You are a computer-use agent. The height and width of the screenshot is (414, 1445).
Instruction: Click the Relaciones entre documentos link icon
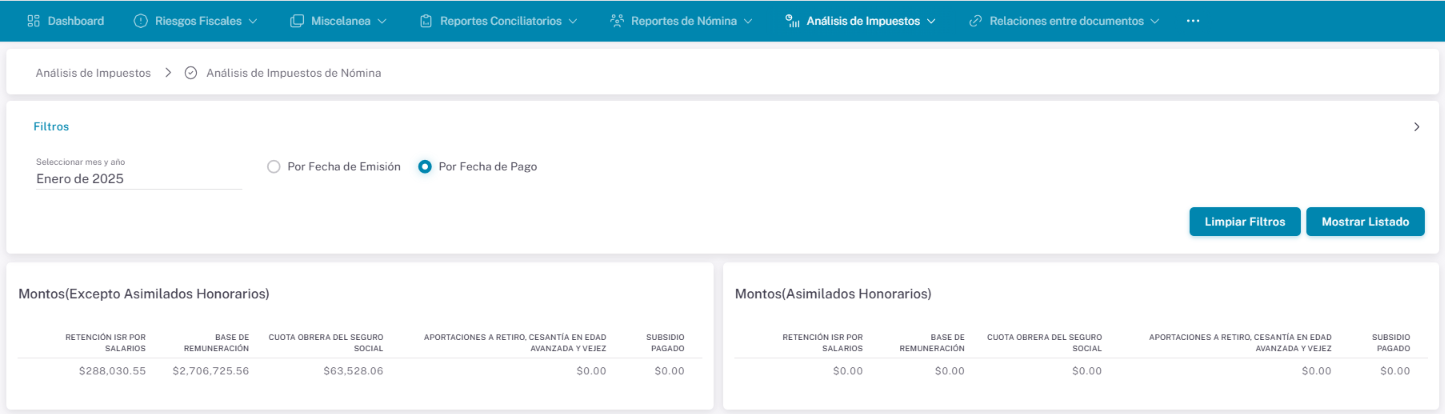(975, 21)
